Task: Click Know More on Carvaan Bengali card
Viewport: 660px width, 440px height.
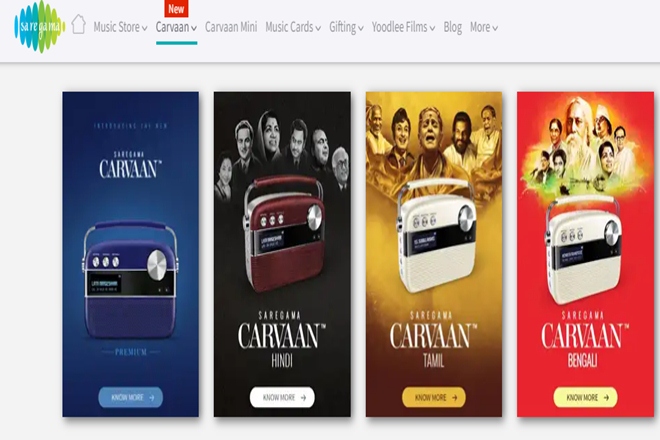Action: [x=585, y=397]
